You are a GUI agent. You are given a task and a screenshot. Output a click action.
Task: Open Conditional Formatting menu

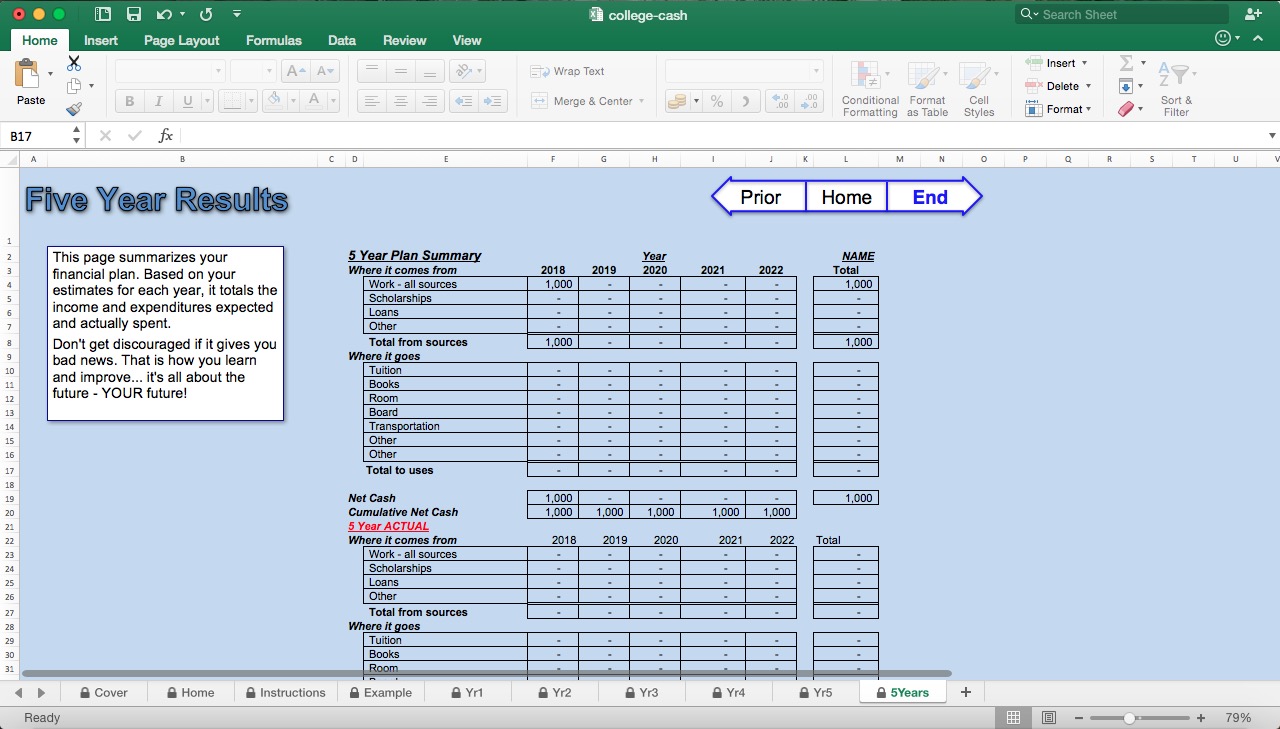click(869, 89)
